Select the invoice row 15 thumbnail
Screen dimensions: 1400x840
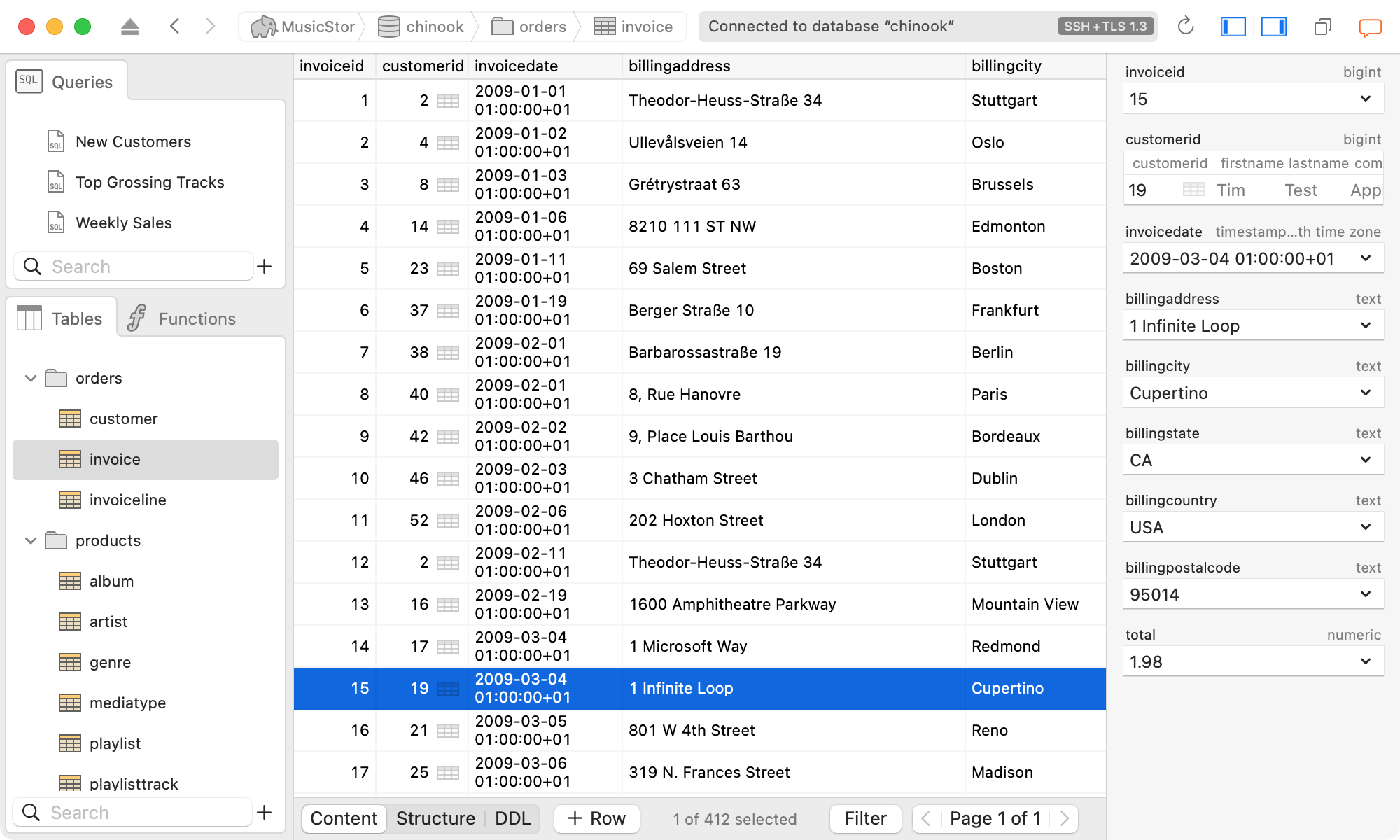[x=448, y=688]
